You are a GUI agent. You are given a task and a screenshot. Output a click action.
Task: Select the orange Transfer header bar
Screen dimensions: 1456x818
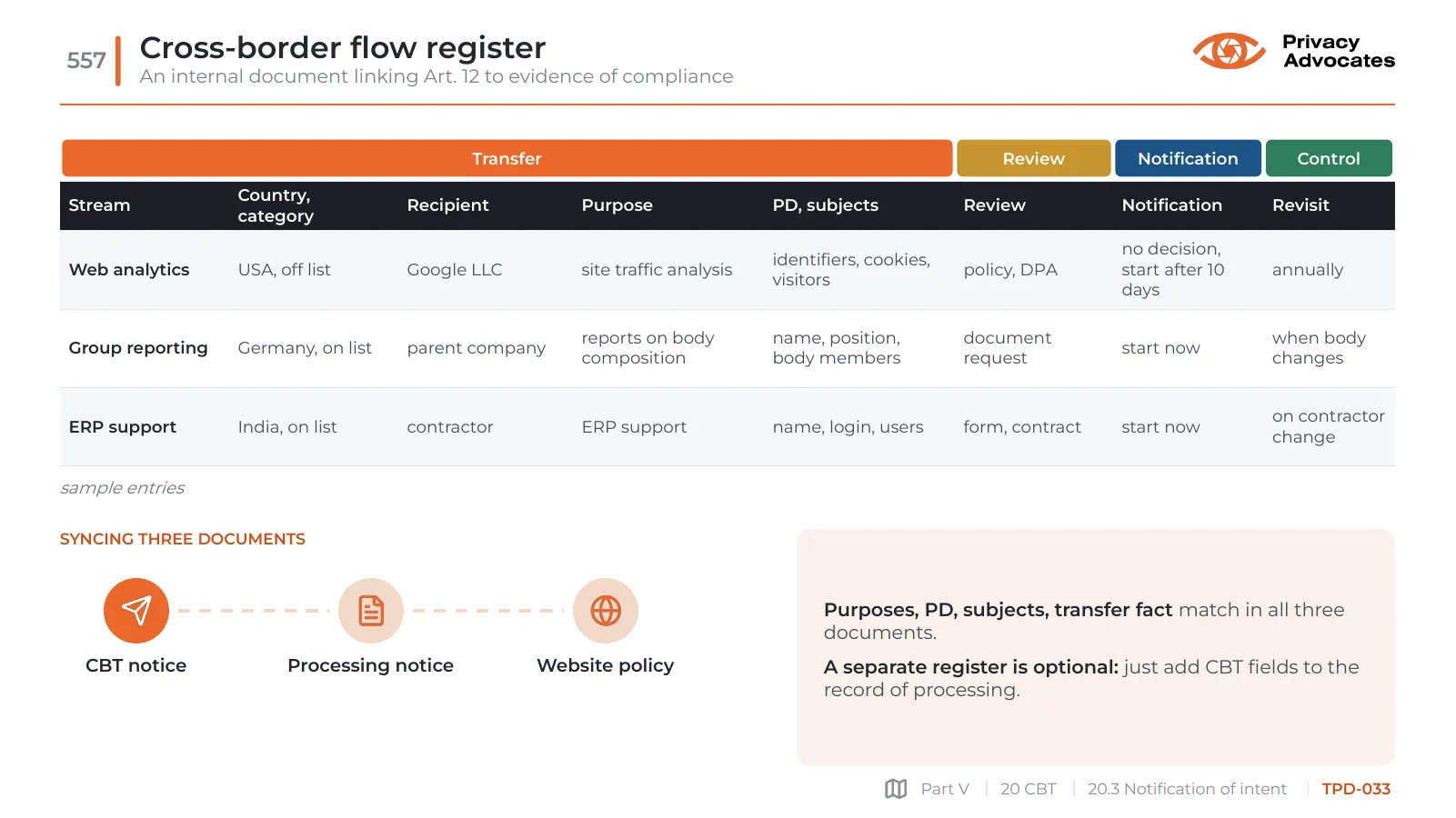(x=507, y=158)
